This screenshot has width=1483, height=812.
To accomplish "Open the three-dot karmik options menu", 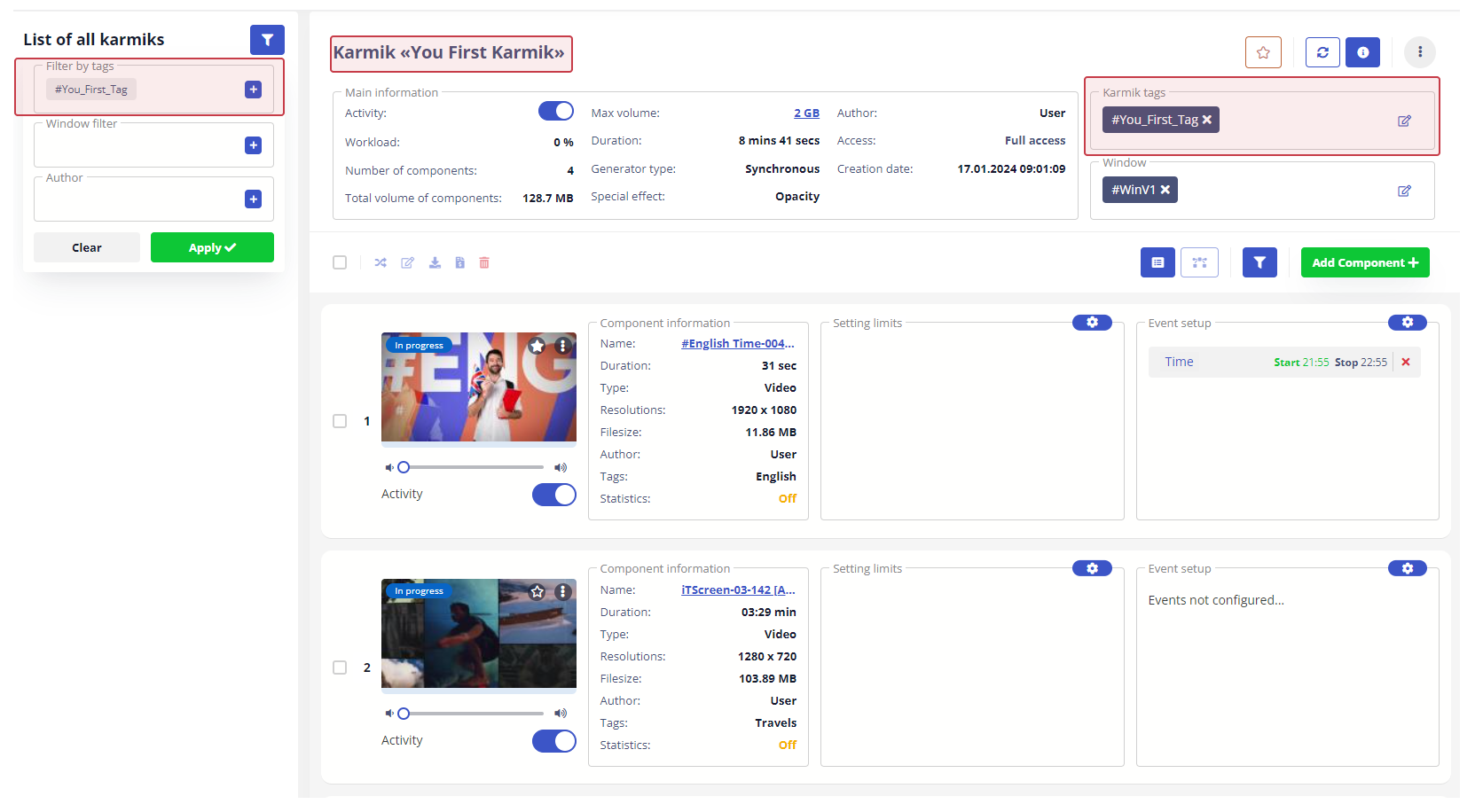I will click(1419, 52).
